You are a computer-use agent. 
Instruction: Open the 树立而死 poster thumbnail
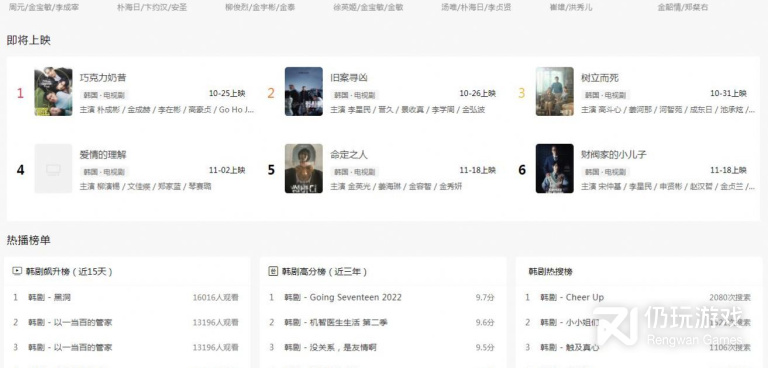pyautogui.click(x=554, y=92)
